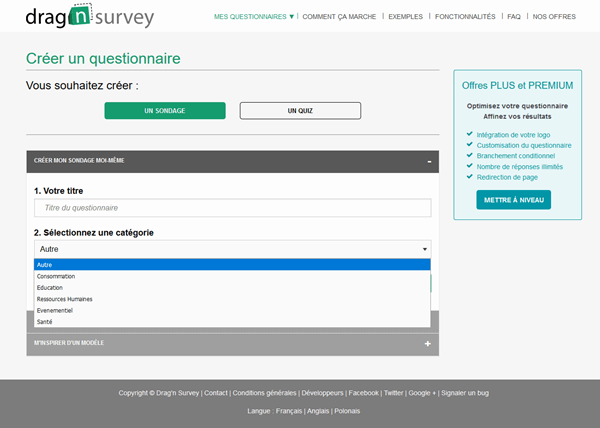600x428 pixels.
Task: Click the category dropdown showing Autre
Action: click(x=233, y=249)
